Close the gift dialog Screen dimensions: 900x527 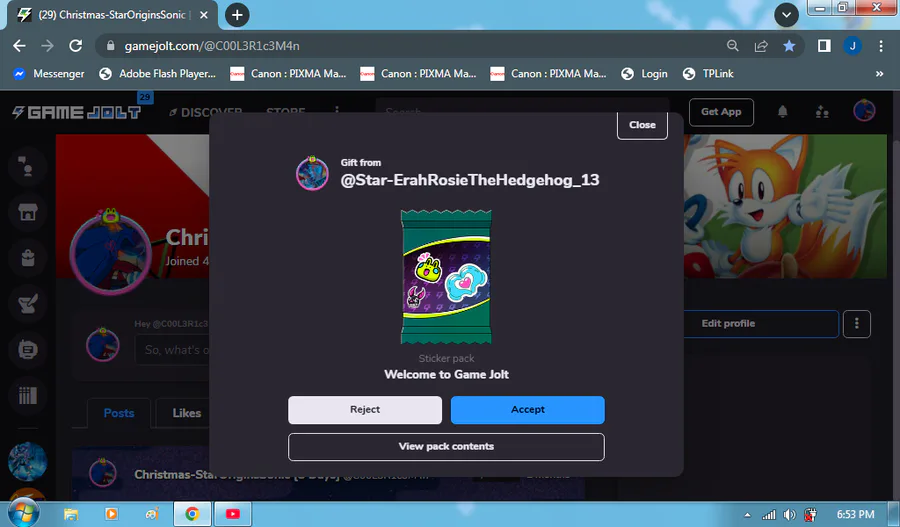pyautogui.click(x=642, y=125)
